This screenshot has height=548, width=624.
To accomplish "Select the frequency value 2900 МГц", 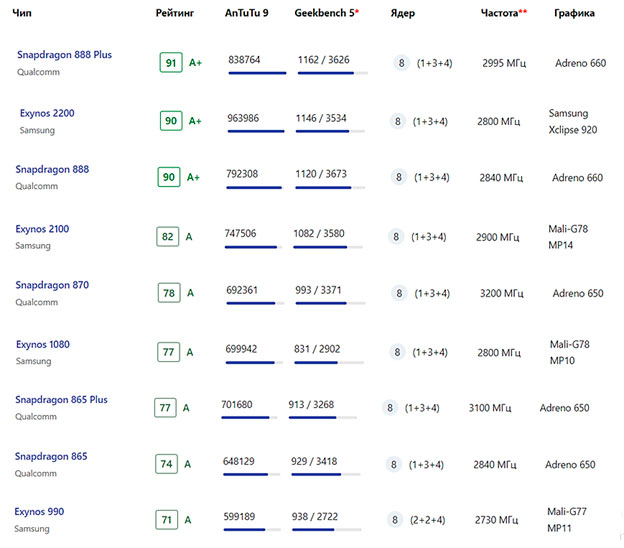I will tap(498, 238).
